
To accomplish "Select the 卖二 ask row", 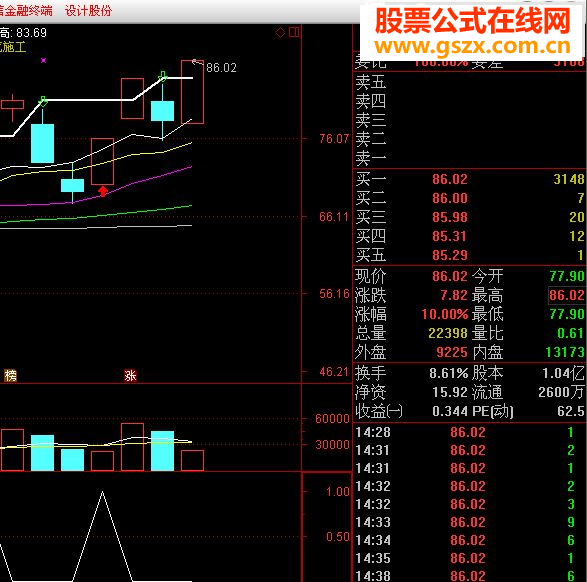I will (469, 139).
